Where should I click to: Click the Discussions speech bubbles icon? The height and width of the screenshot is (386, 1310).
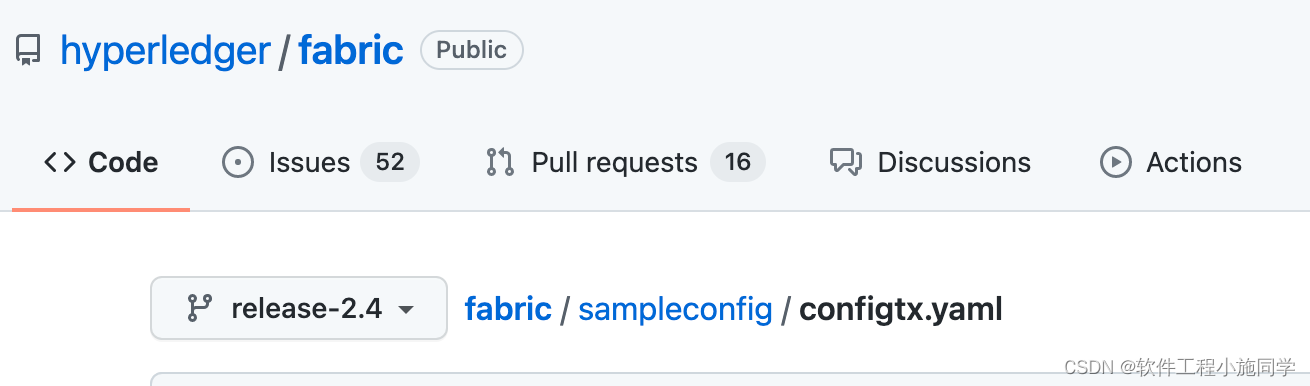846,162
